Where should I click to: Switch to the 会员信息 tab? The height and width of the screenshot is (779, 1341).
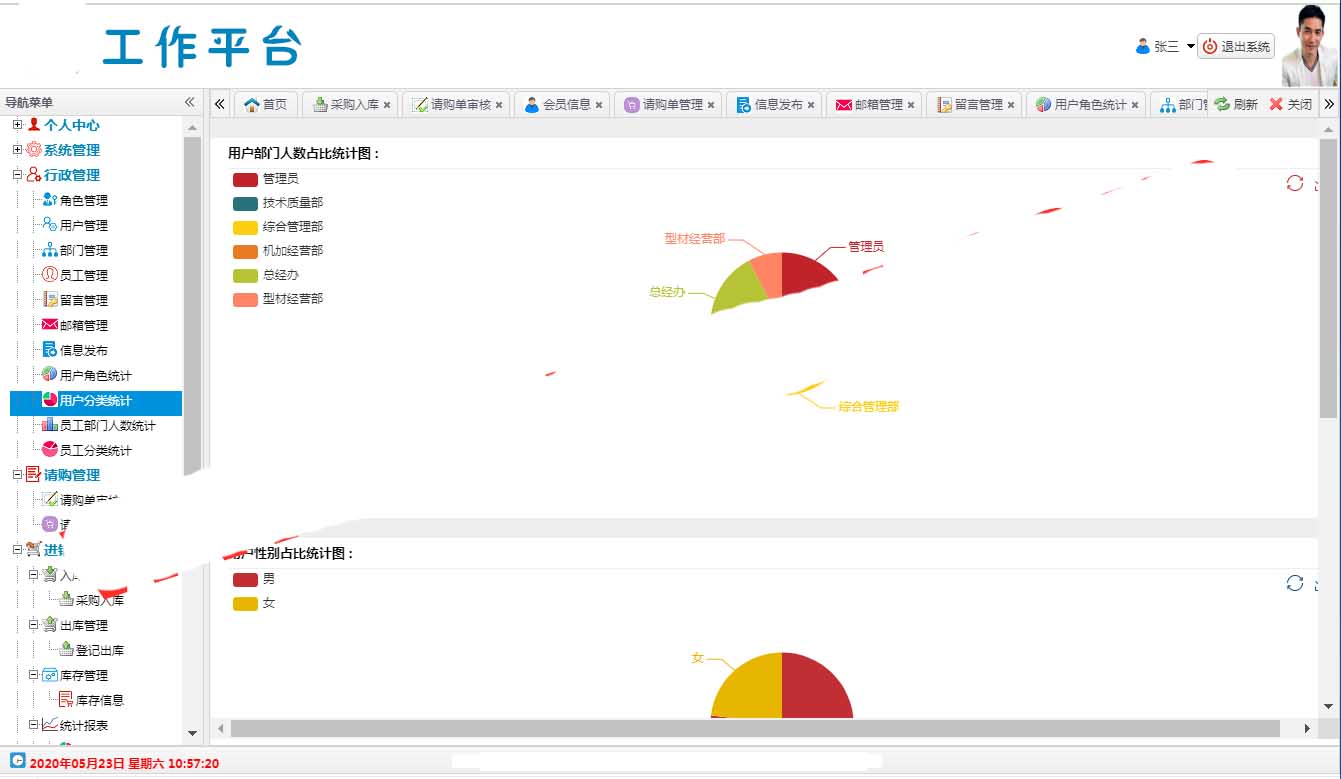pos(566,104)
